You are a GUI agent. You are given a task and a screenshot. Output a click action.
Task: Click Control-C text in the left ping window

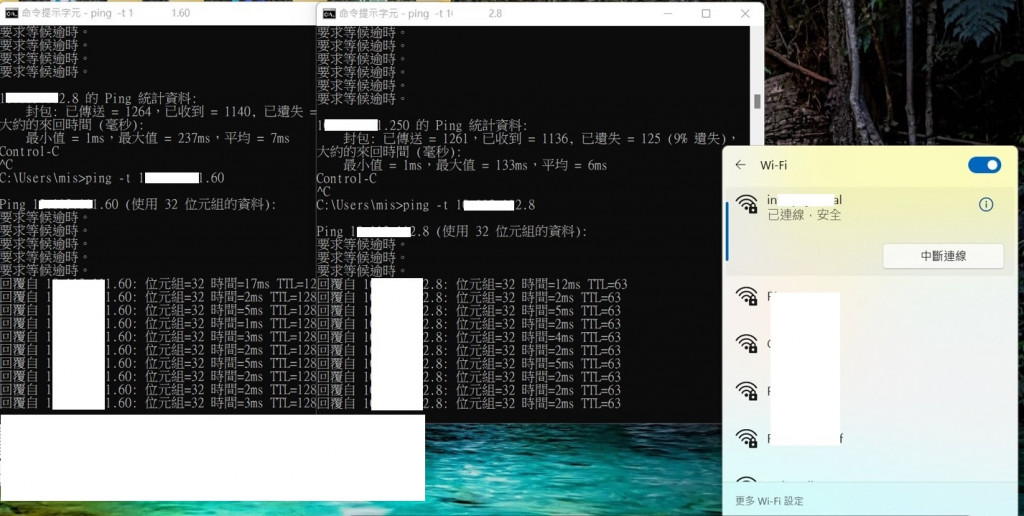[29, 152]
